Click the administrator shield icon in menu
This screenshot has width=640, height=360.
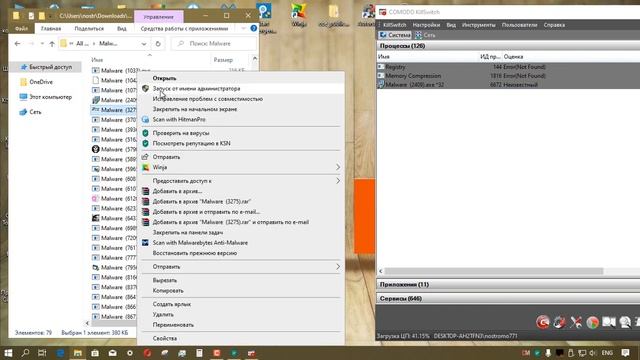(145, 88)
